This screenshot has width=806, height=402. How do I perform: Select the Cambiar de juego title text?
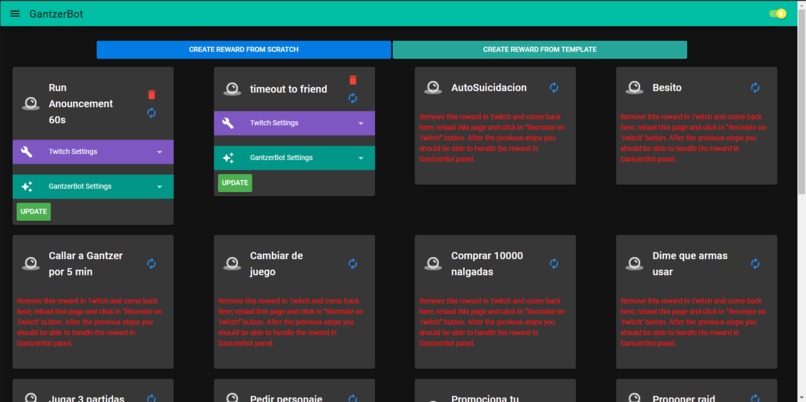pyautogui.click(x=277, y=264)
